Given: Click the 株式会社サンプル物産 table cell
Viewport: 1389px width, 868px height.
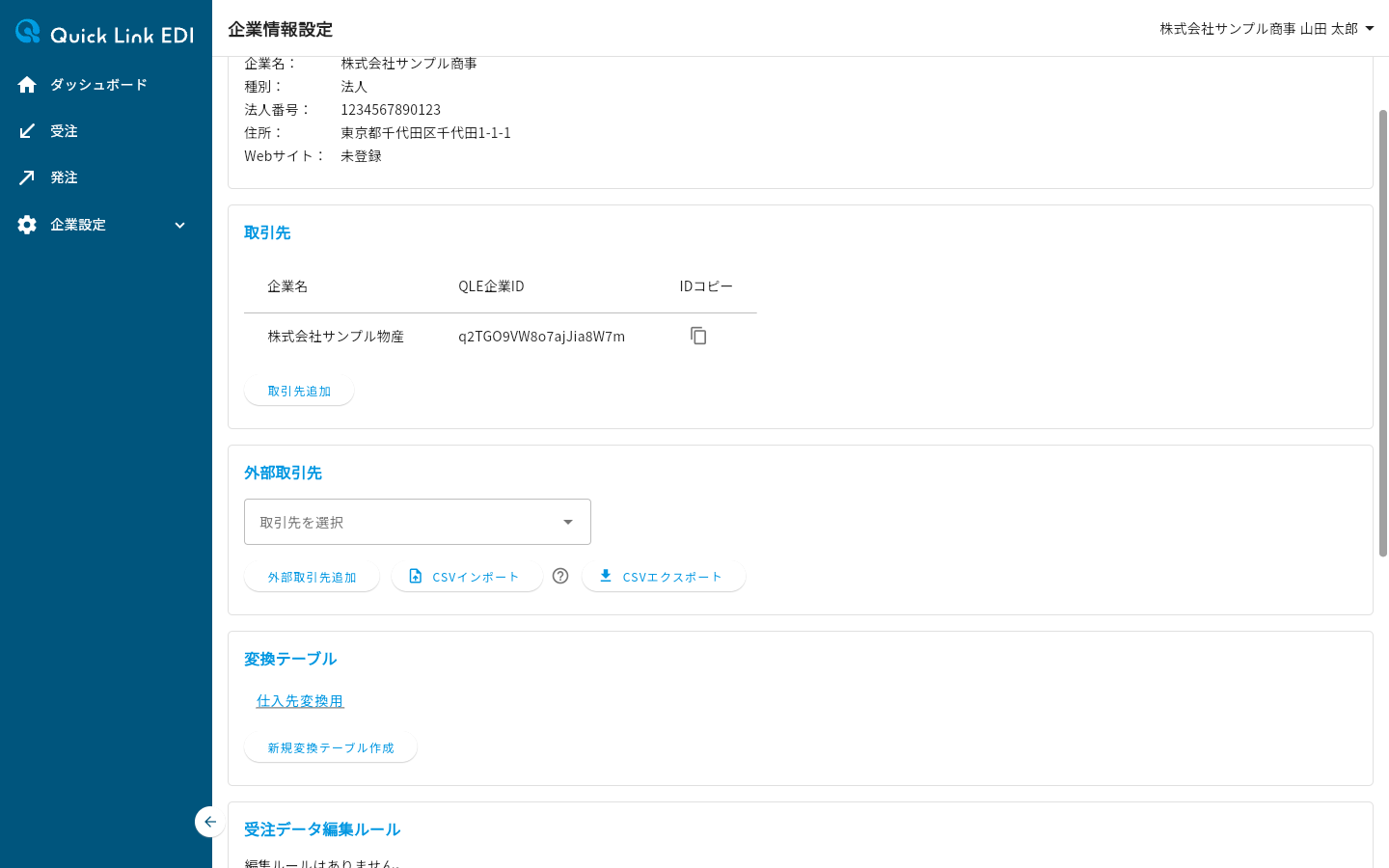Looking at the screenshot, I should 336,337.
